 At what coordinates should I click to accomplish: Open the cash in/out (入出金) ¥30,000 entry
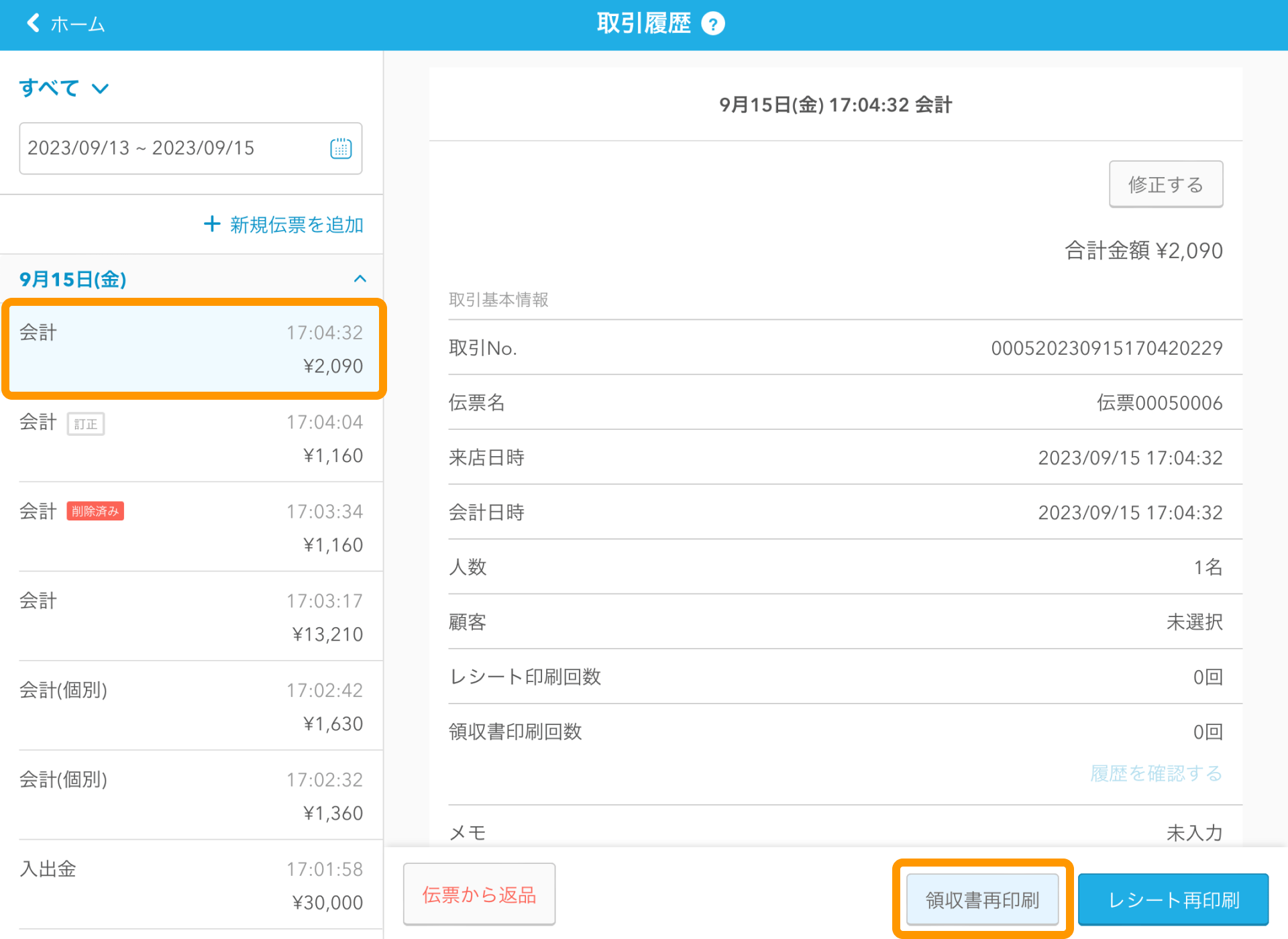[191, 885]
